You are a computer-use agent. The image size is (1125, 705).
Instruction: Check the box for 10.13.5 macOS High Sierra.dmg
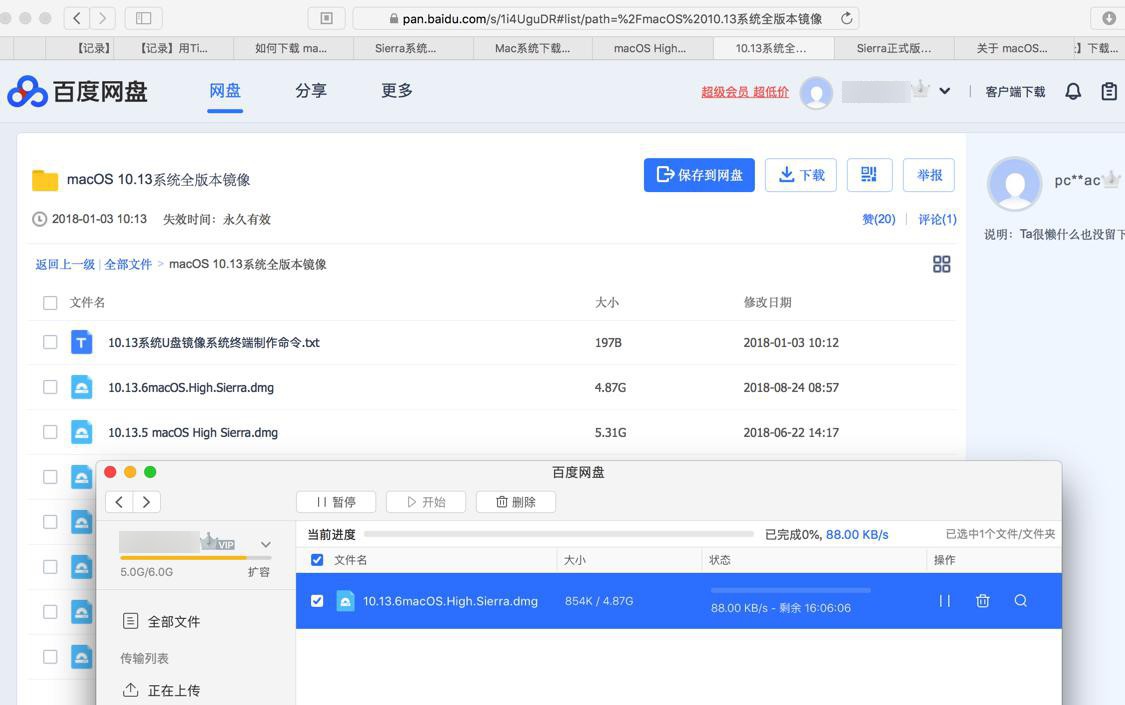click(x=50, y=432)
